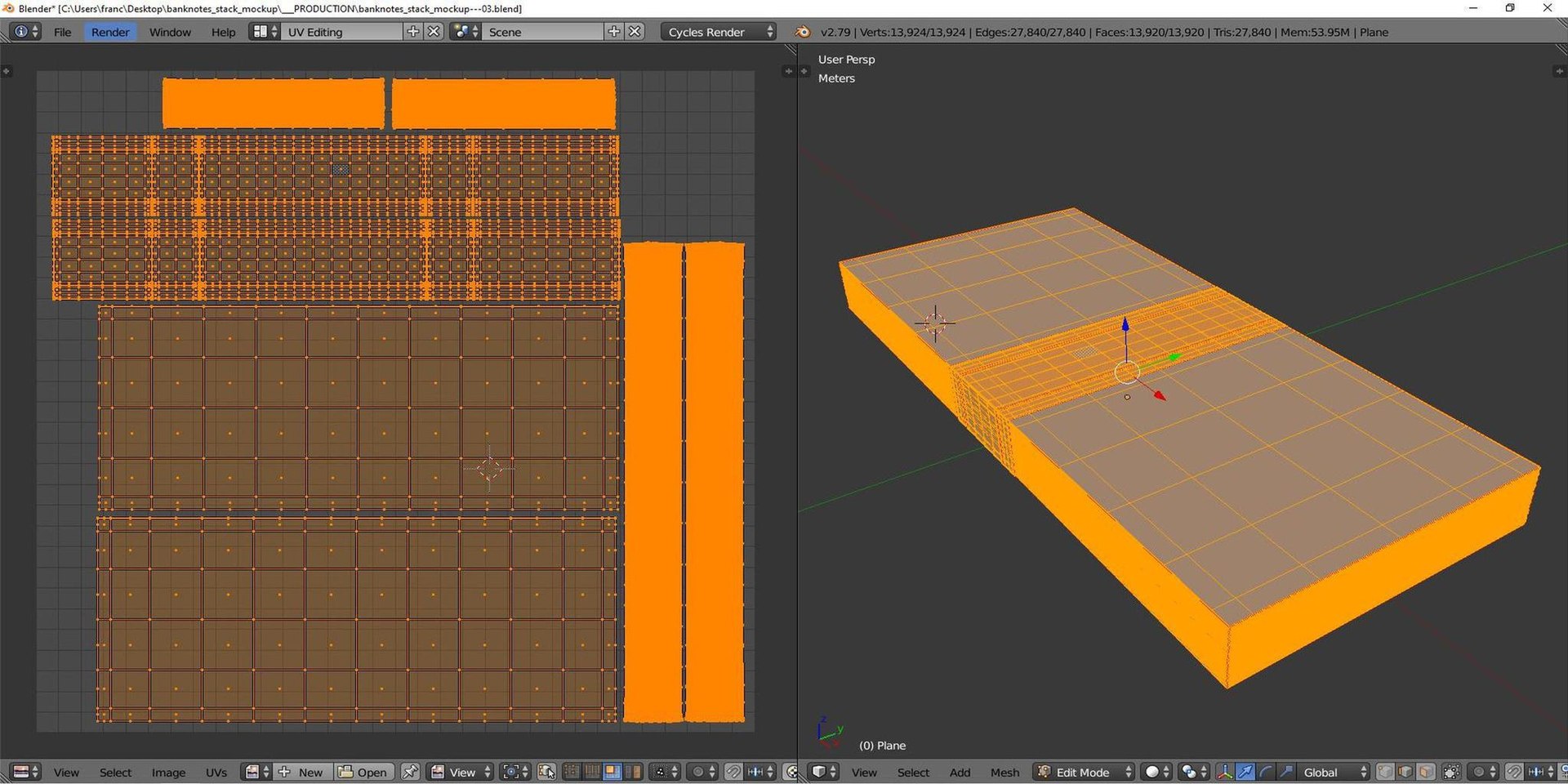Viewport: 1568px width, 784px height.
Task: Enable the translate manipulator arrow icon
Action: point(1245,772)
